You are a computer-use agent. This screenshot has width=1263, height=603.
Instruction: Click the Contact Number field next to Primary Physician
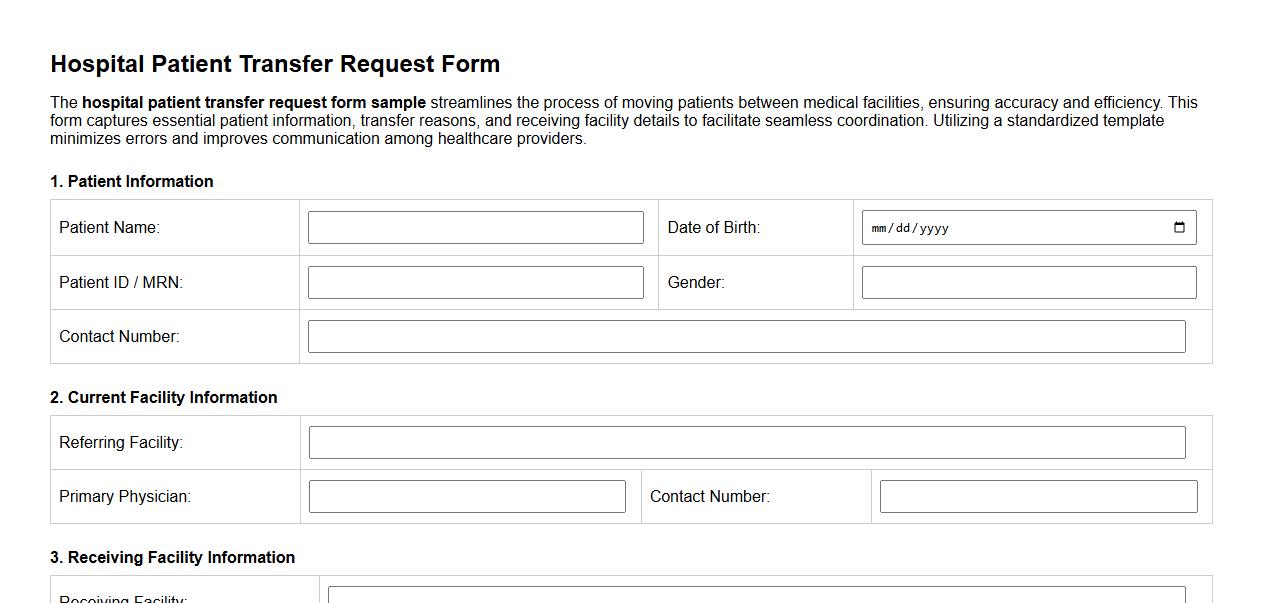tap(1036, 496)
